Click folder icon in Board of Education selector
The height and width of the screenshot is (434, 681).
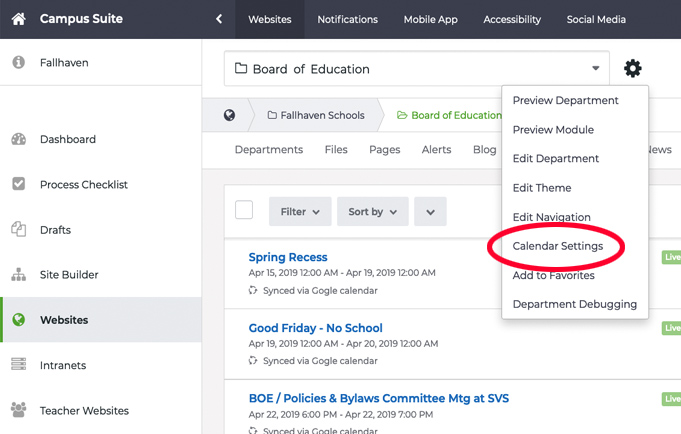coord(241,68)
